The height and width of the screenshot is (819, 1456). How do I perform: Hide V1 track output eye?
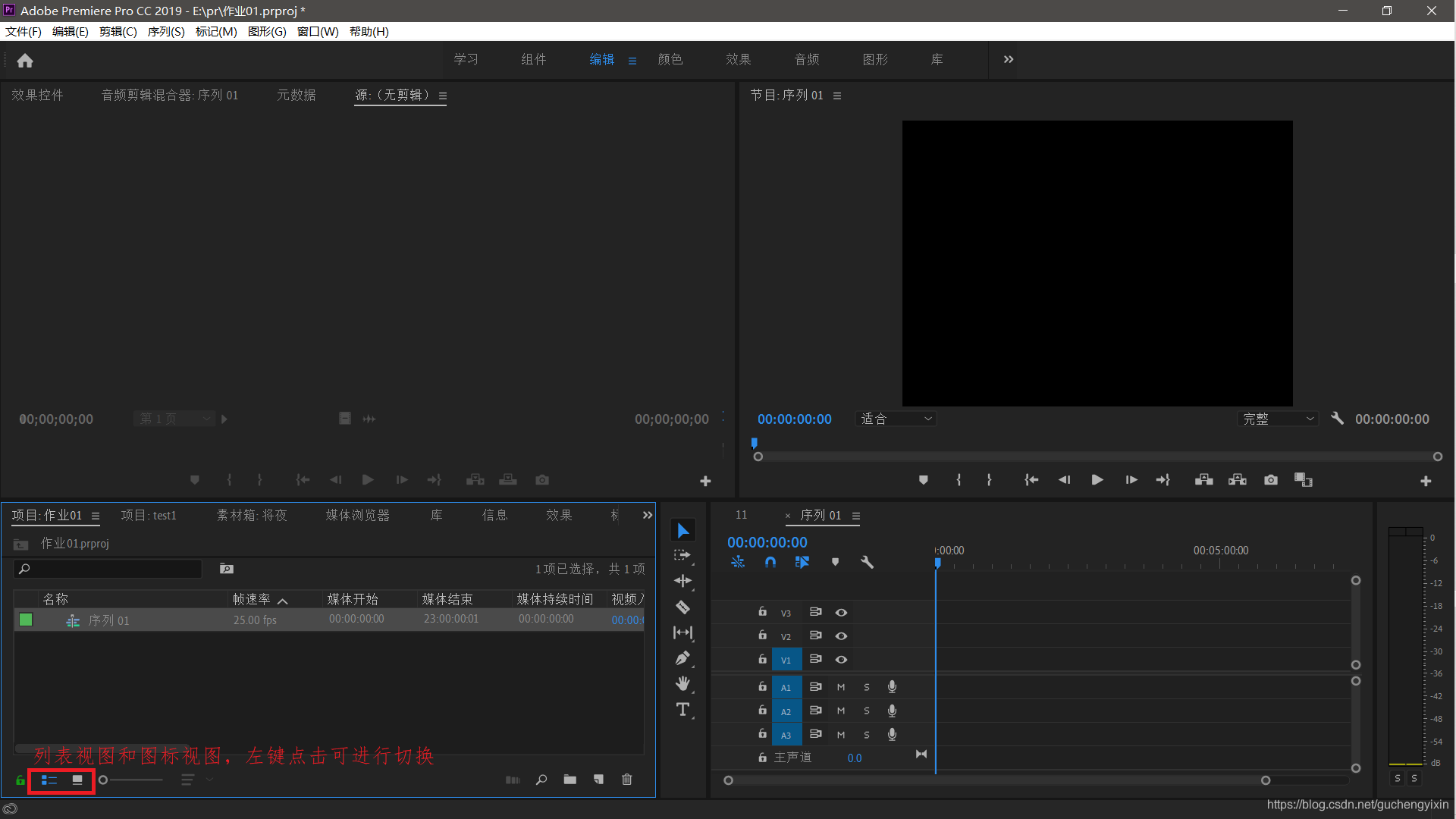[x=841, y=660]
